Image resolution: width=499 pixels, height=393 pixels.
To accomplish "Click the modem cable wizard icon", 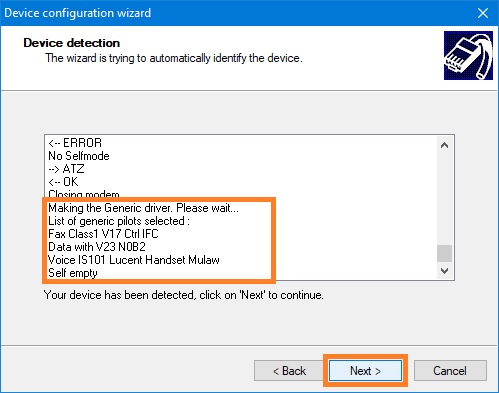I will 468,56.
